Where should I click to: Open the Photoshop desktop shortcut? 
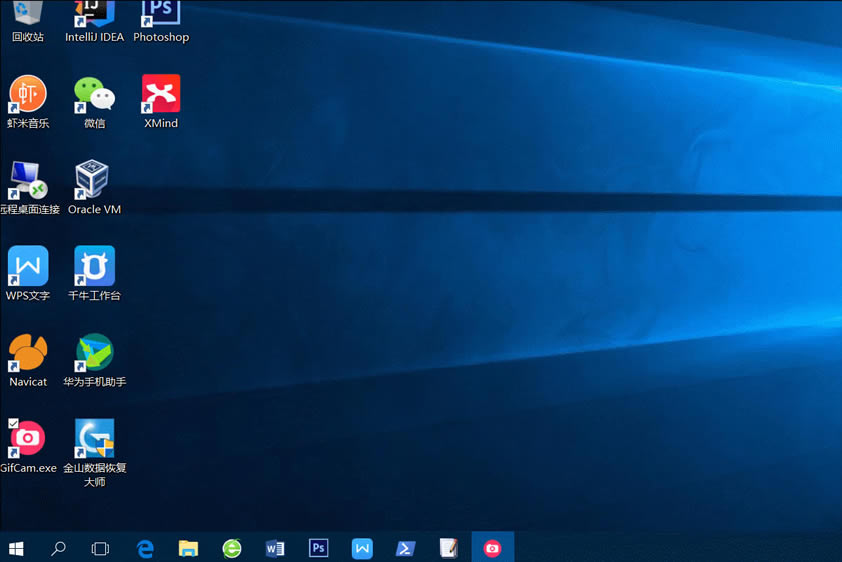pyautogui.click(x=161, y=14)
